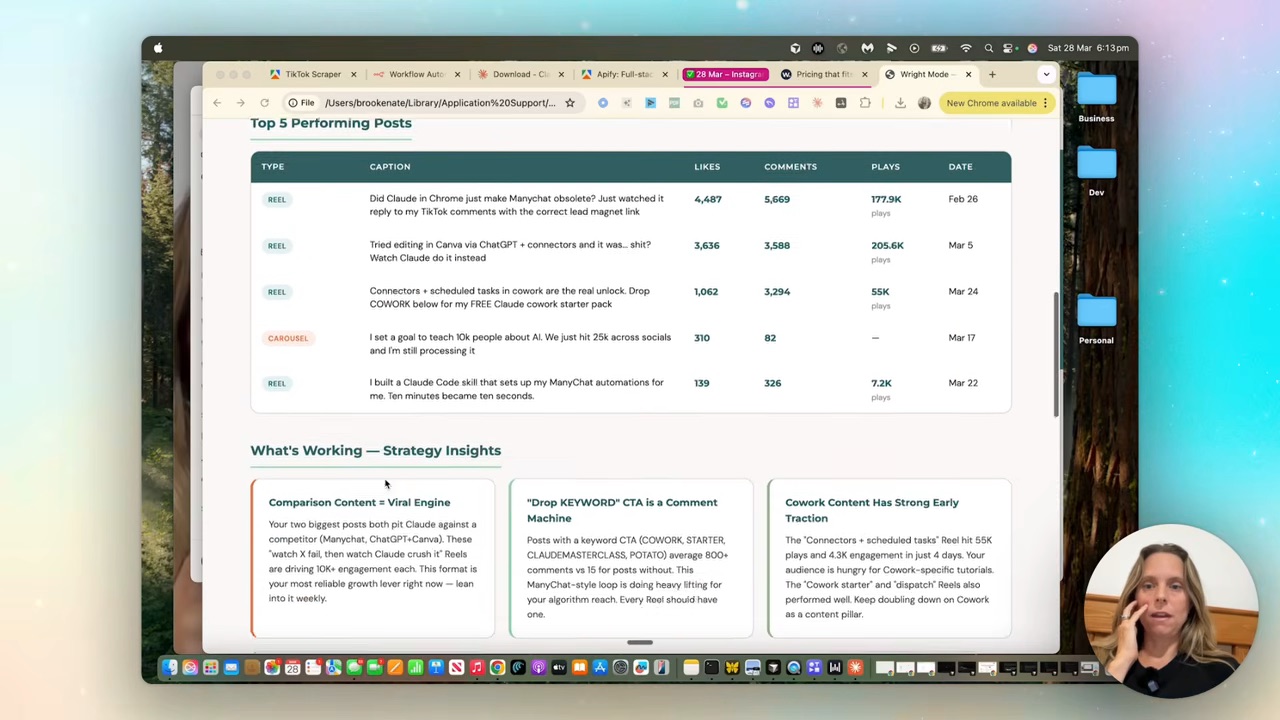Switch to the 28 Mar Instagram tab
The height and width of the screenshot is (720, 1280).
[724, 74]
